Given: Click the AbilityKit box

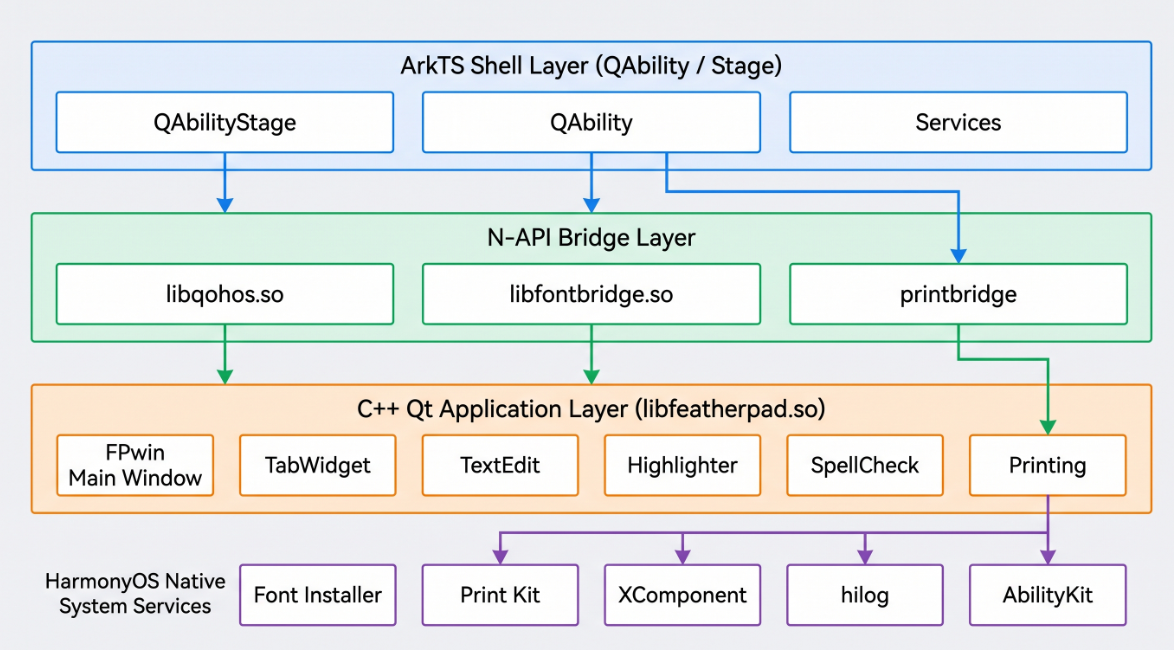Looking at the screenshot, I should point(1047,595).
